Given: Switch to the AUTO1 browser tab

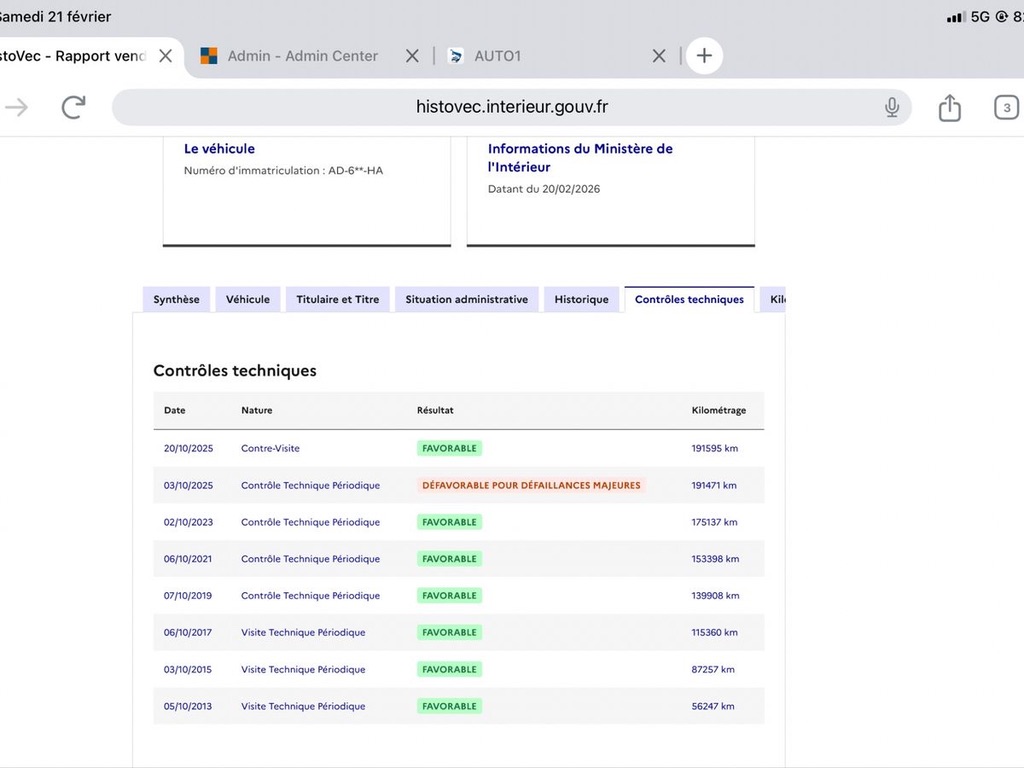Looking at the screenshot, I should [497, 56].
